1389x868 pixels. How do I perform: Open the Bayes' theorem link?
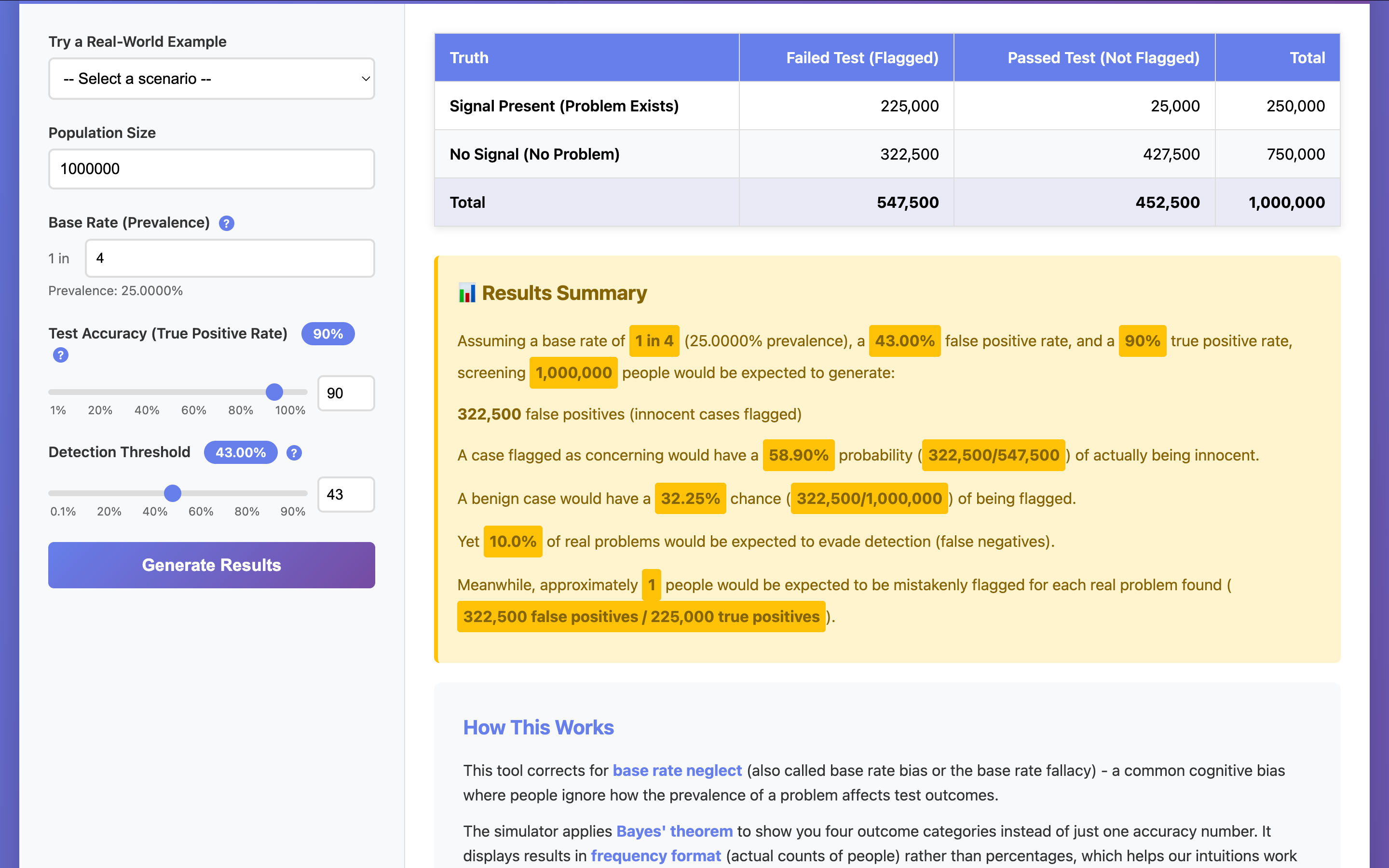(x=674, y=831)
